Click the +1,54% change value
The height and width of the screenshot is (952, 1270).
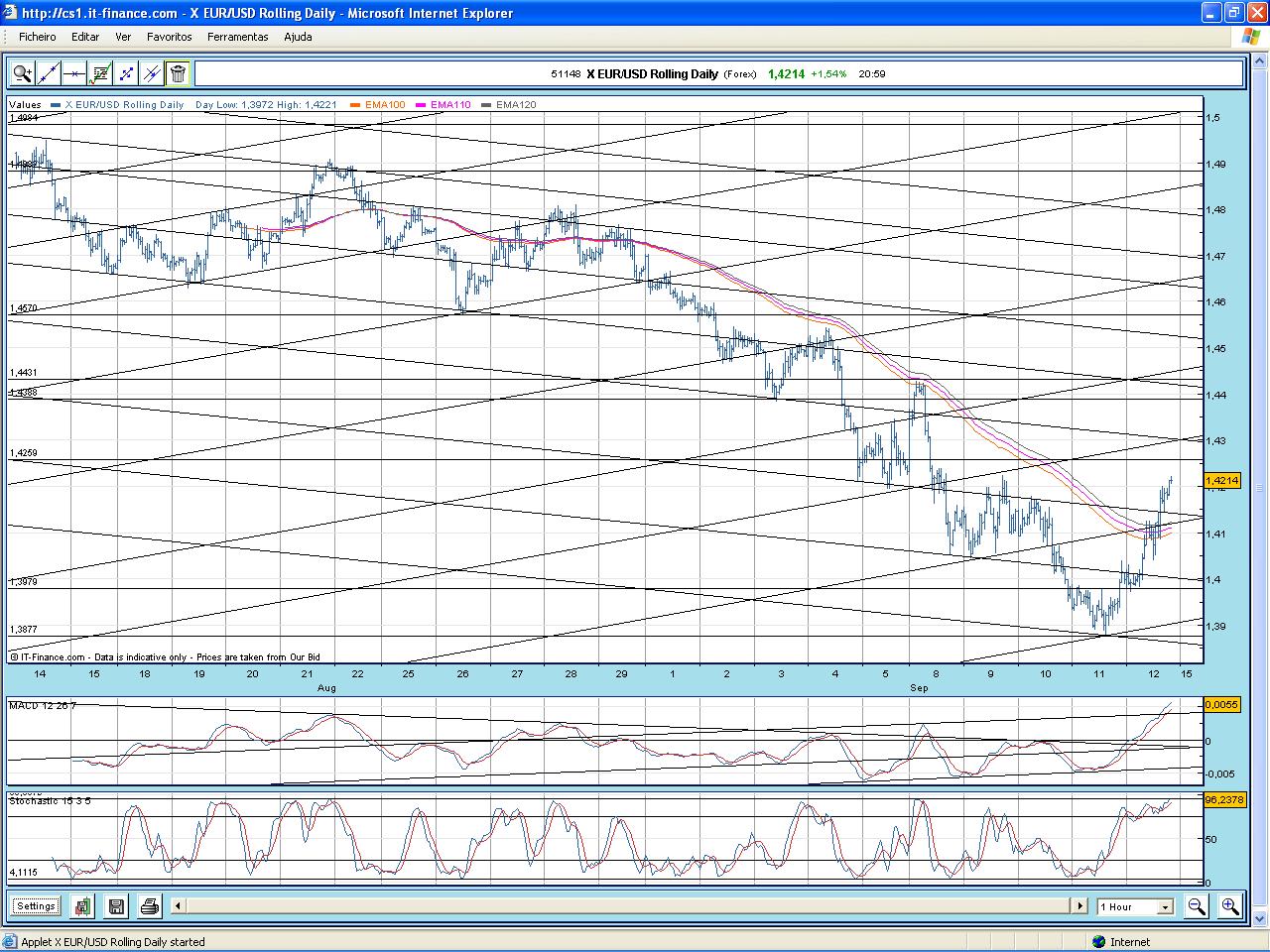point(828,73)
